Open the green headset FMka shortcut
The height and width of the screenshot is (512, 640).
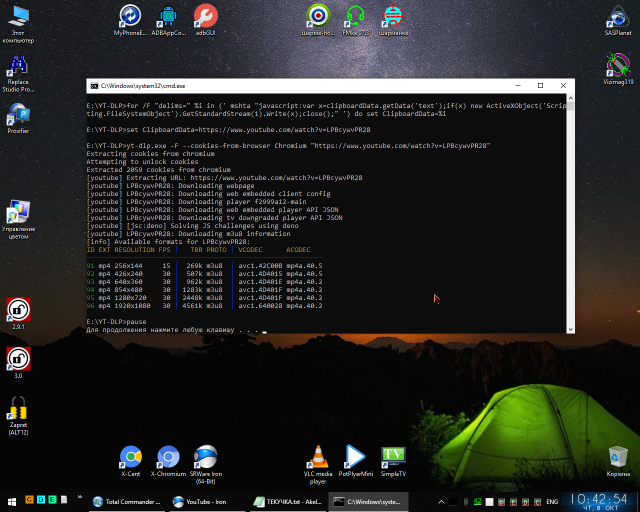(356, 20)
